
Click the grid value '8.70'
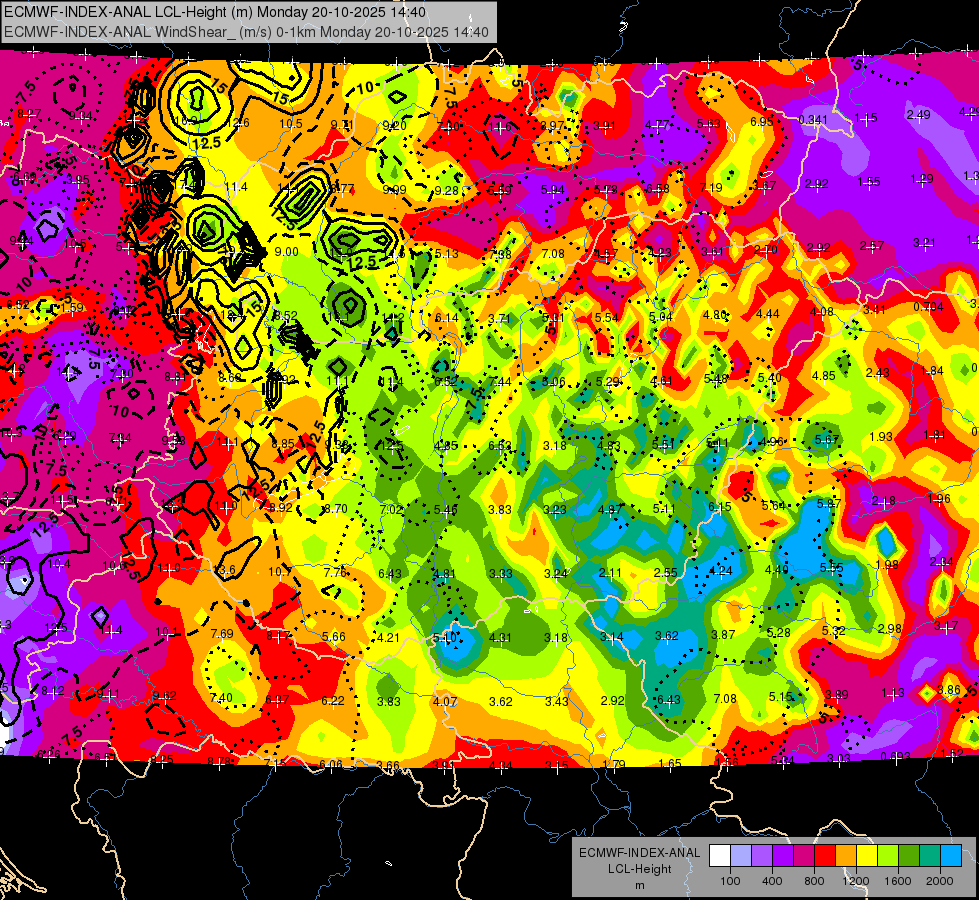click(x=335, y=508)
